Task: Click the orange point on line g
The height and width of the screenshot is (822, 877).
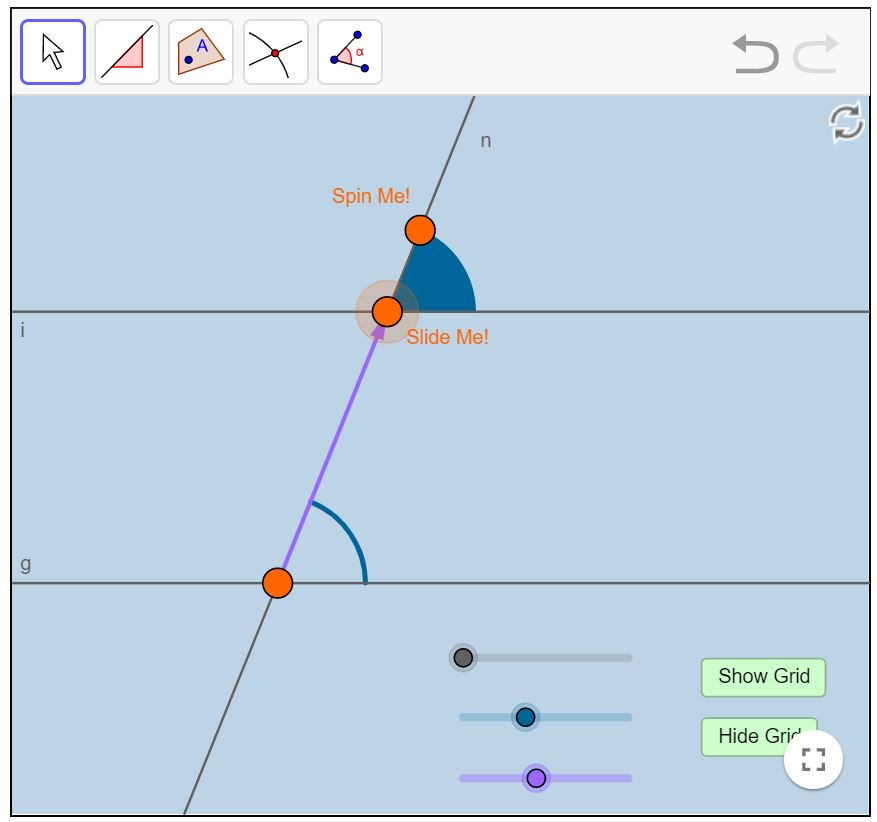Action: coord(277,583)
